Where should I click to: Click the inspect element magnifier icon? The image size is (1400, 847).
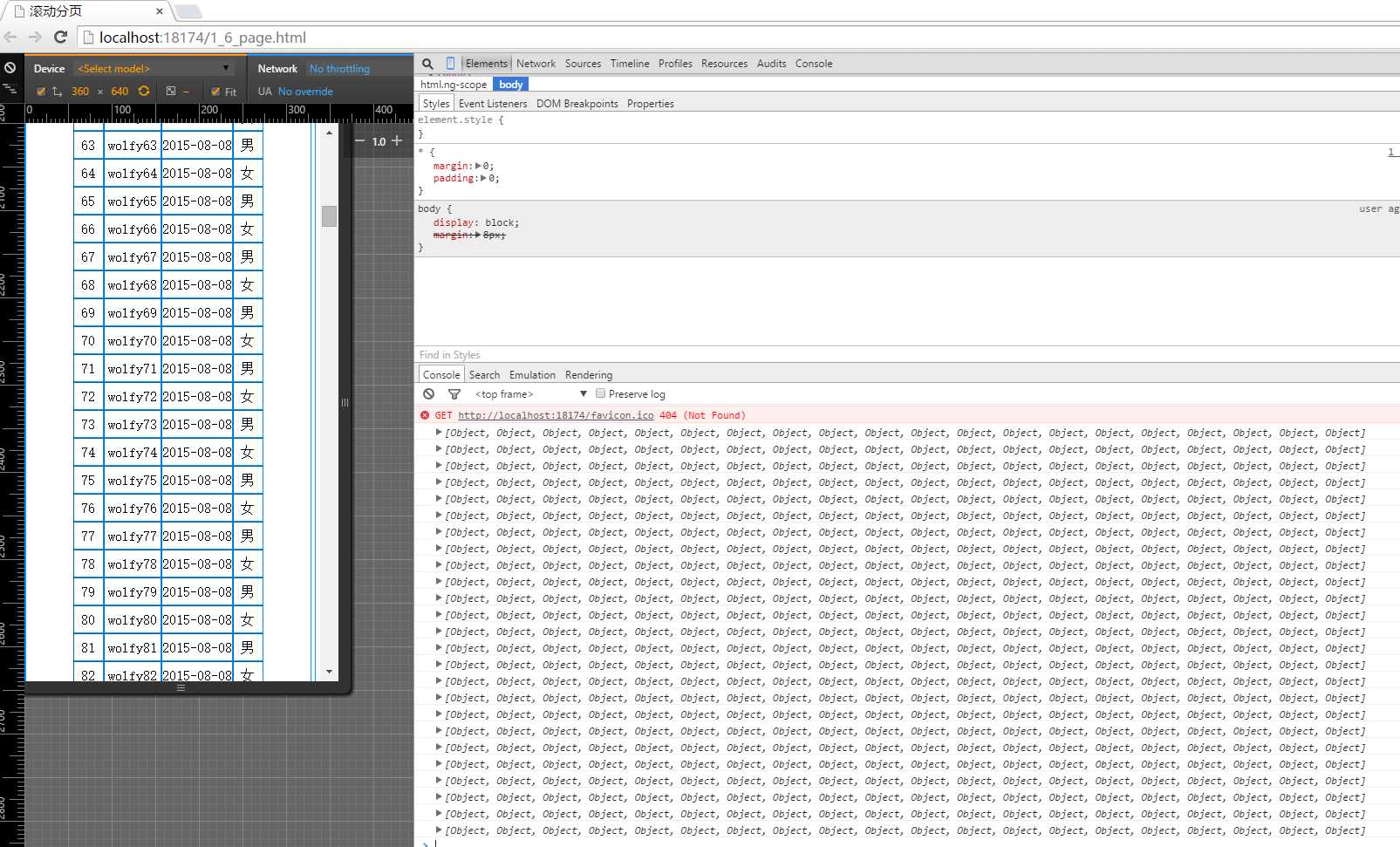(x=427, y=64)
